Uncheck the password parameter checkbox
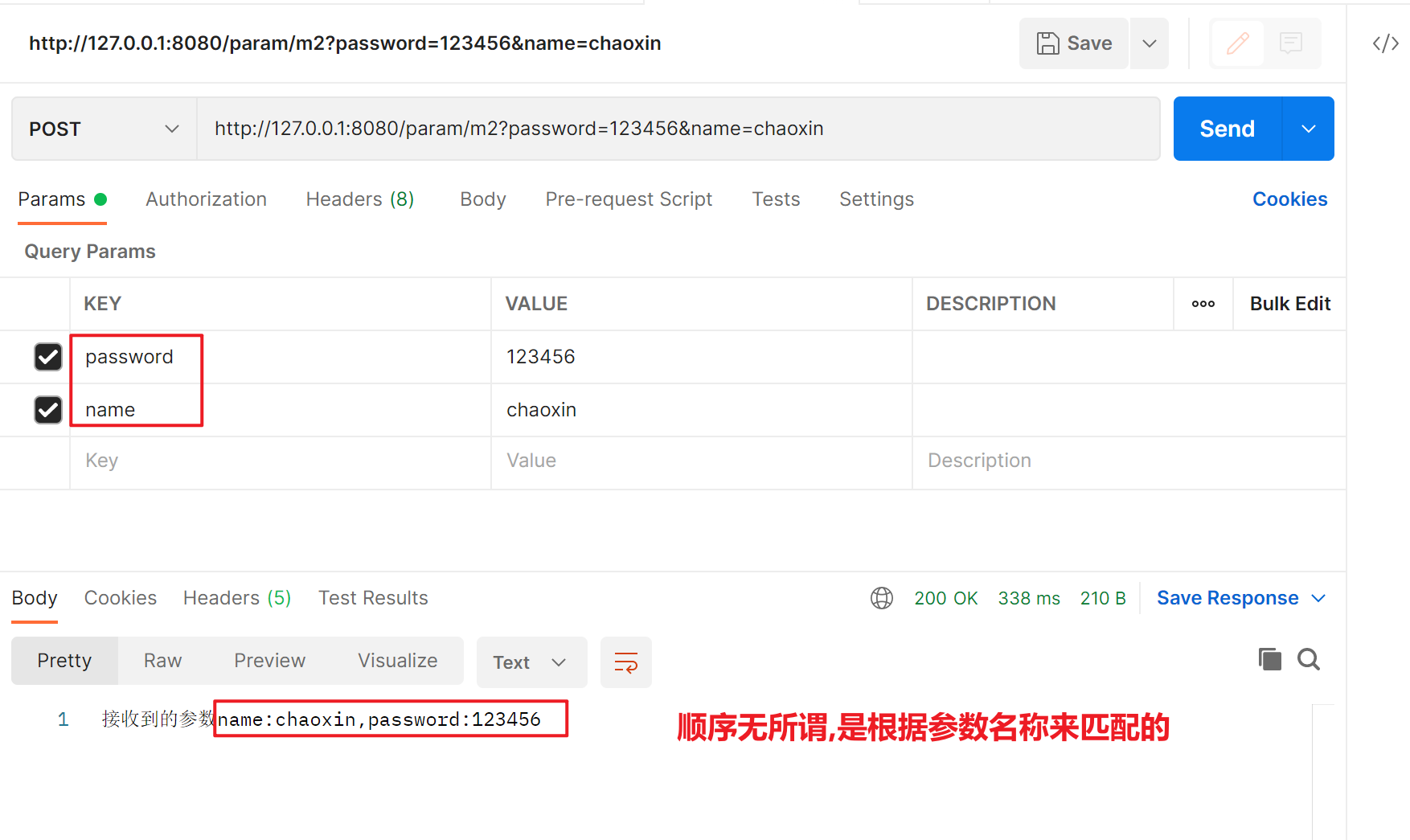 click(48, 357)
